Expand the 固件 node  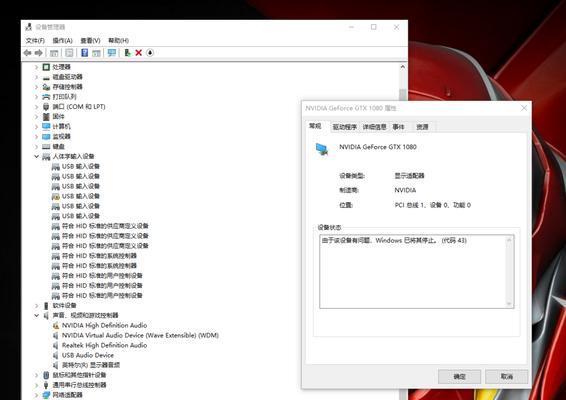point(36,117)
